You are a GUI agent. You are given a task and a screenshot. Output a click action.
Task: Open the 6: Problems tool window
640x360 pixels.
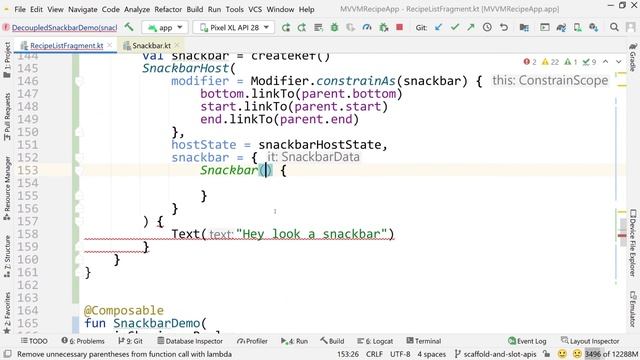point(83,341)
